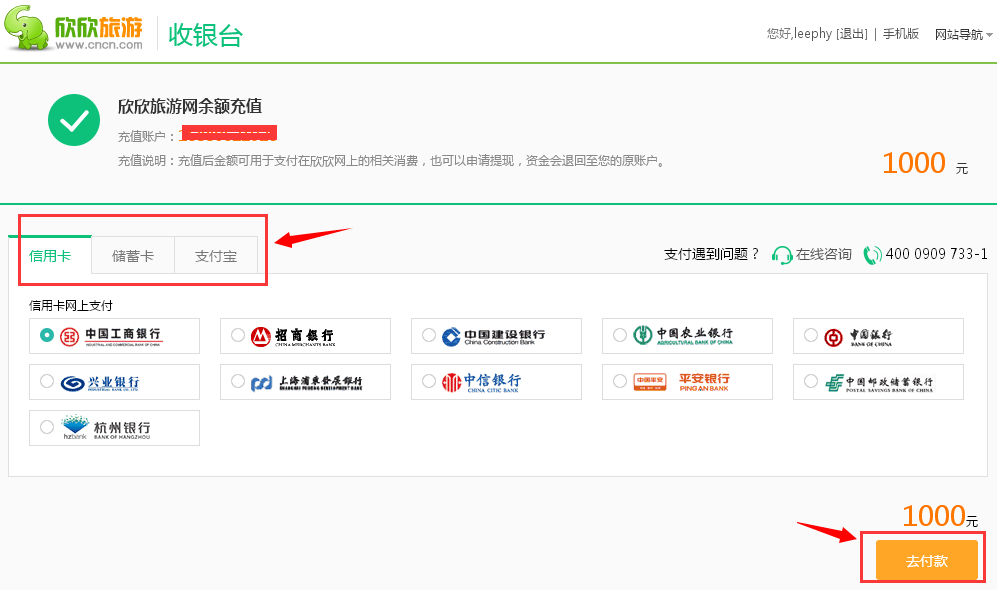Click the 充值账户 label
The height and width of the screenshot is (590, 997).
(146, 136)
